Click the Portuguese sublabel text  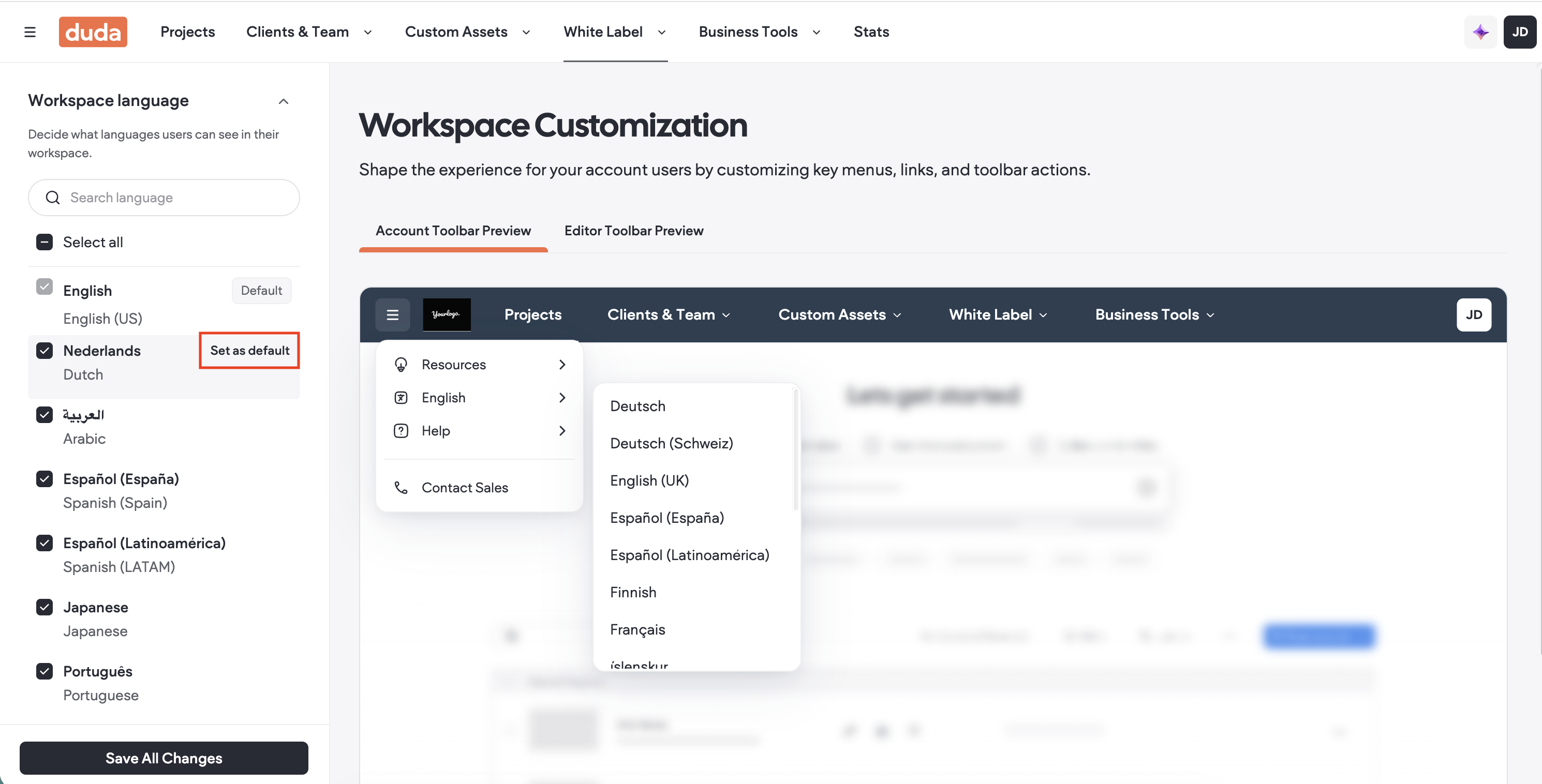(100, 696)
